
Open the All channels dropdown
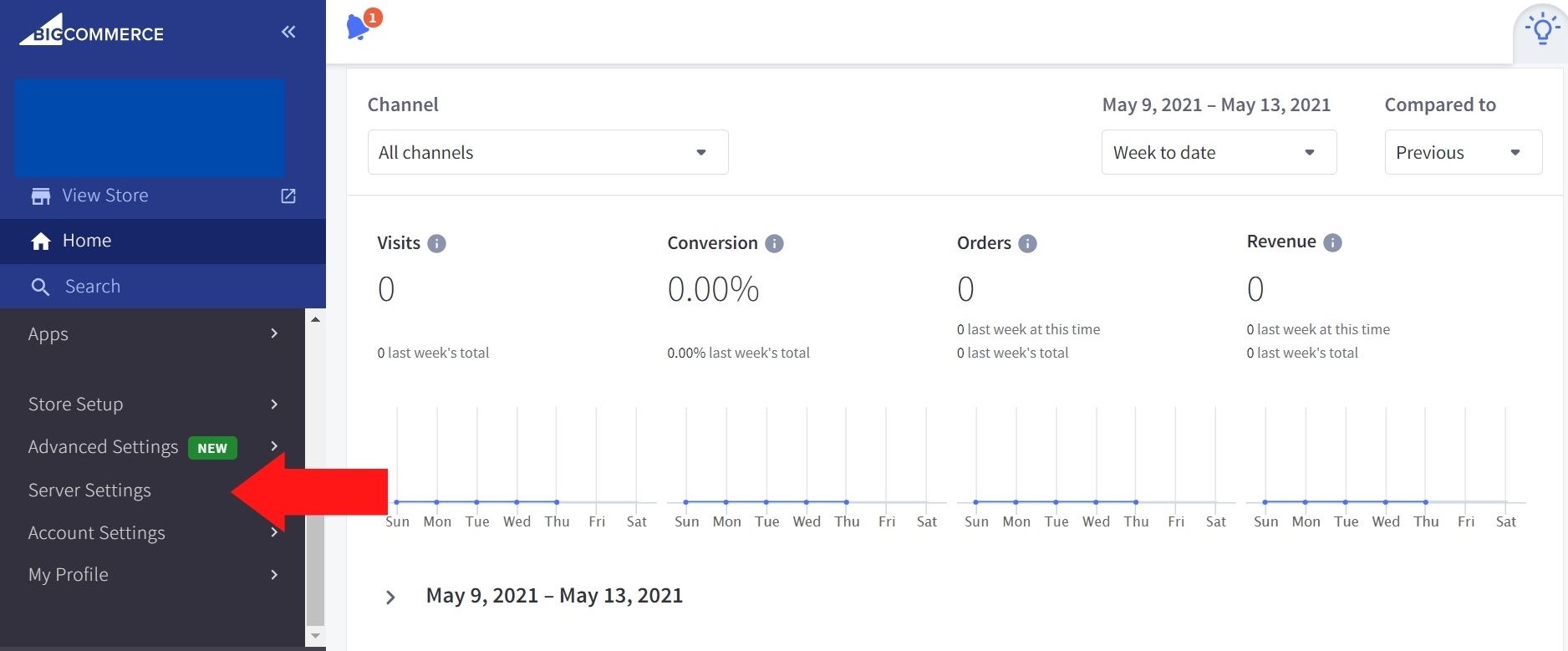(547, 152)
